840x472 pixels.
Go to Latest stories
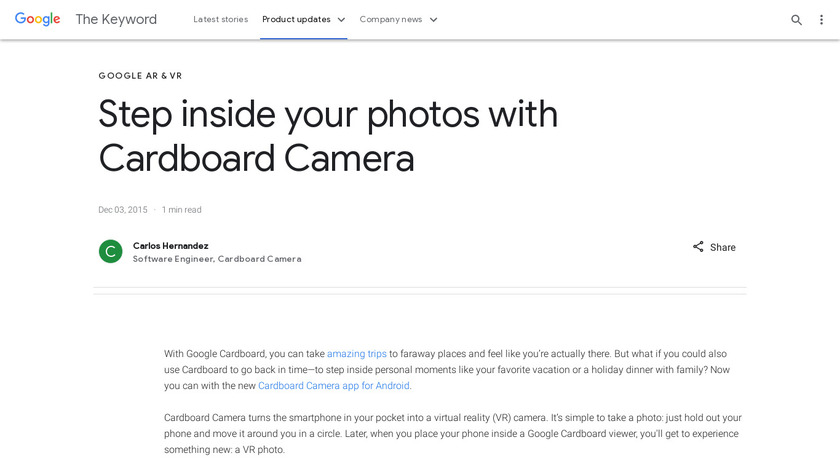[x=220, y=19]
